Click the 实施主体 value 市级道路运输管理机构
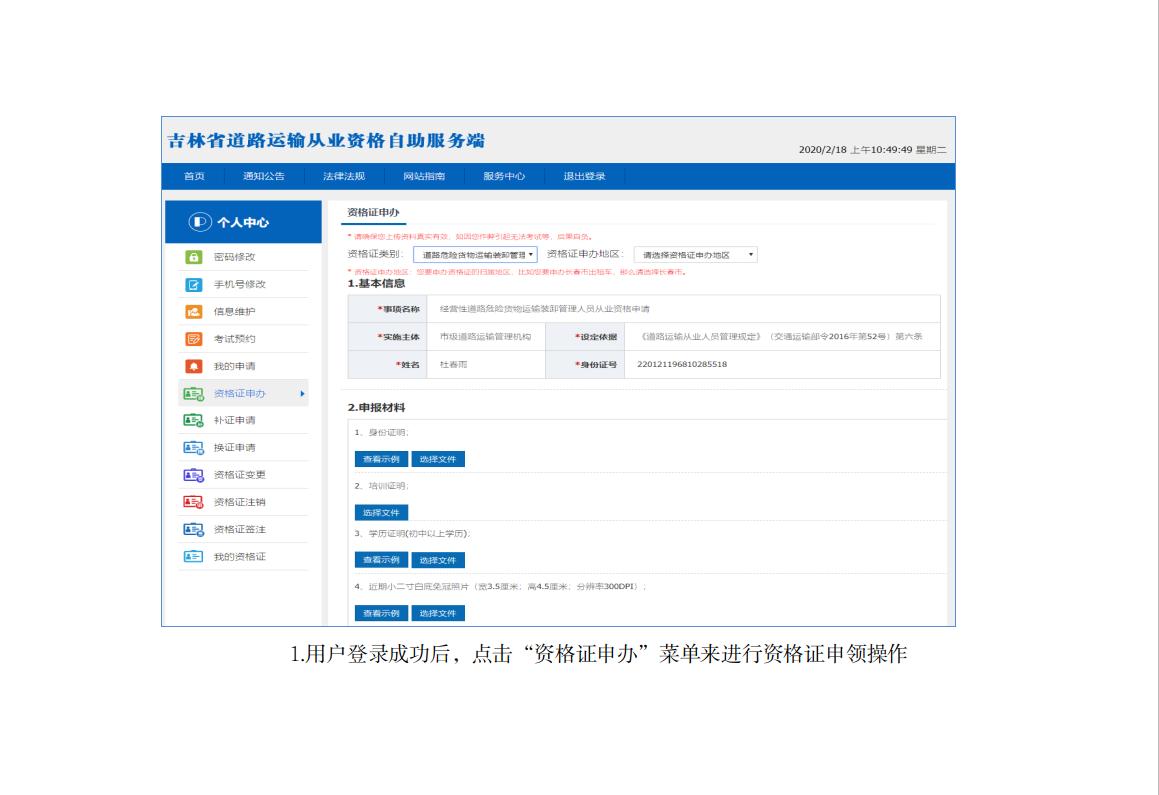The image size is (1159, 795). pyautogui.click(x=485, y=337)
